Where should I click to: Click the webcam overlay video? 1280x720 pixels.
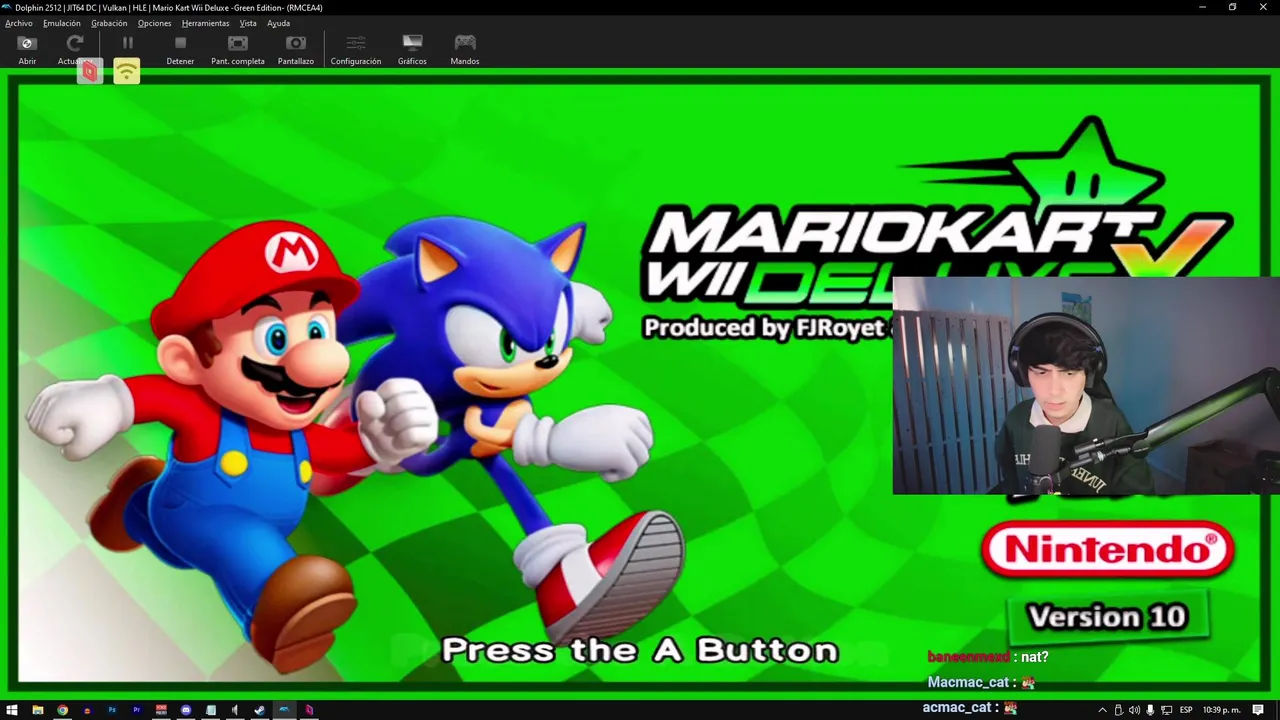1086,386
